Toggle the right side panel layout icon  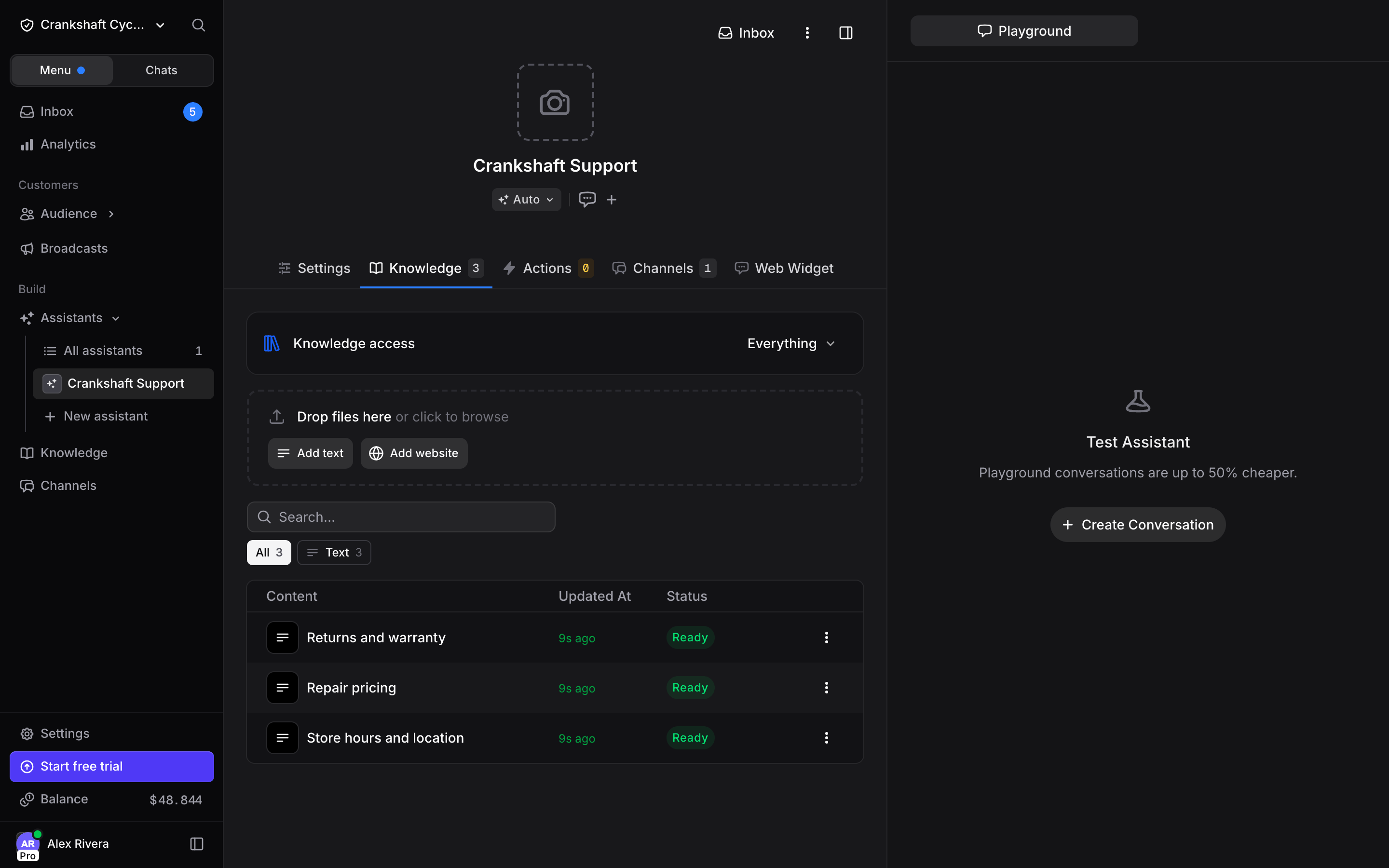click(845, 33)
